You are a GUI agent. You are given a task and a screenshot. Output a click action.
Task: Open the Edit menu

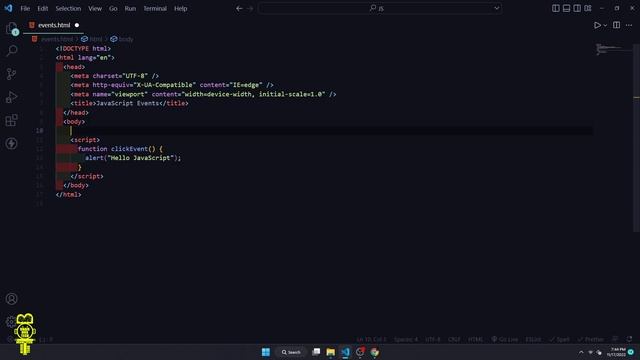tap(42, 8)
